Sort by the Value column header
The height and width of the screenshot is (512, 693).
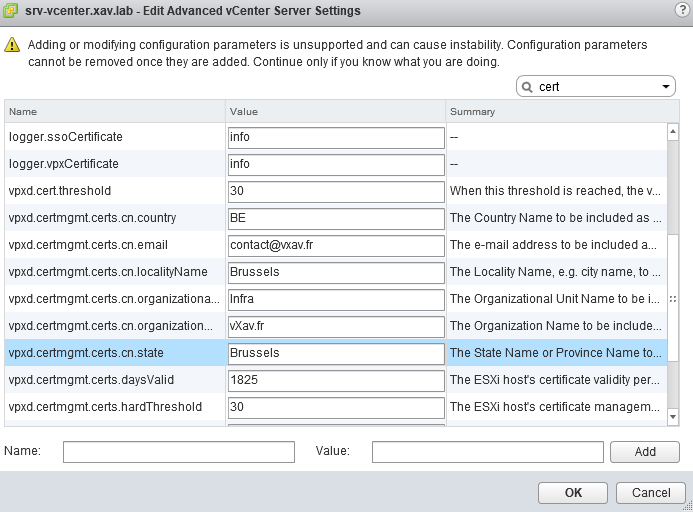335,111
